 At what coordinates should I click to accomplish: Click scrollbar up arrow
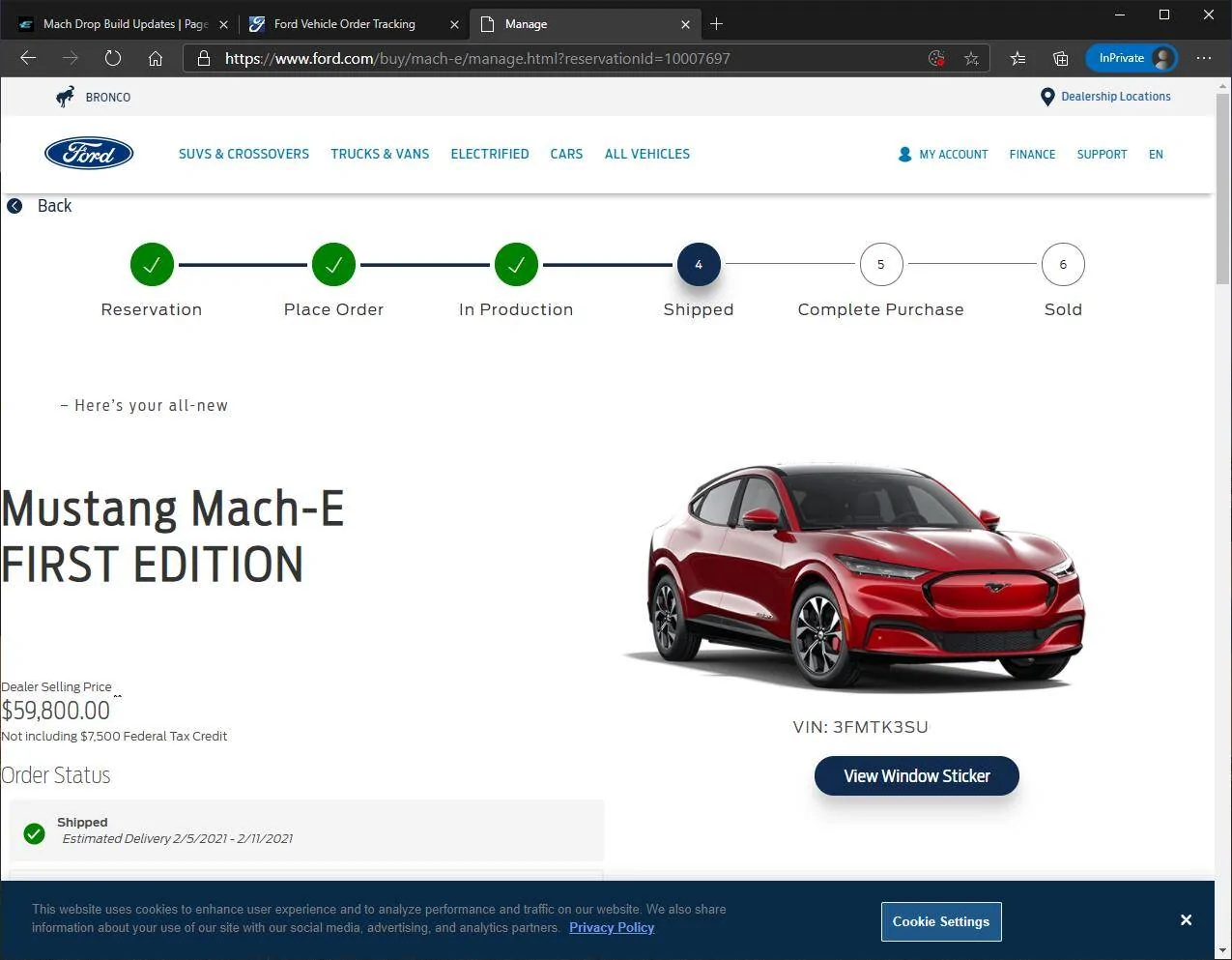(x=1222, y=86)
